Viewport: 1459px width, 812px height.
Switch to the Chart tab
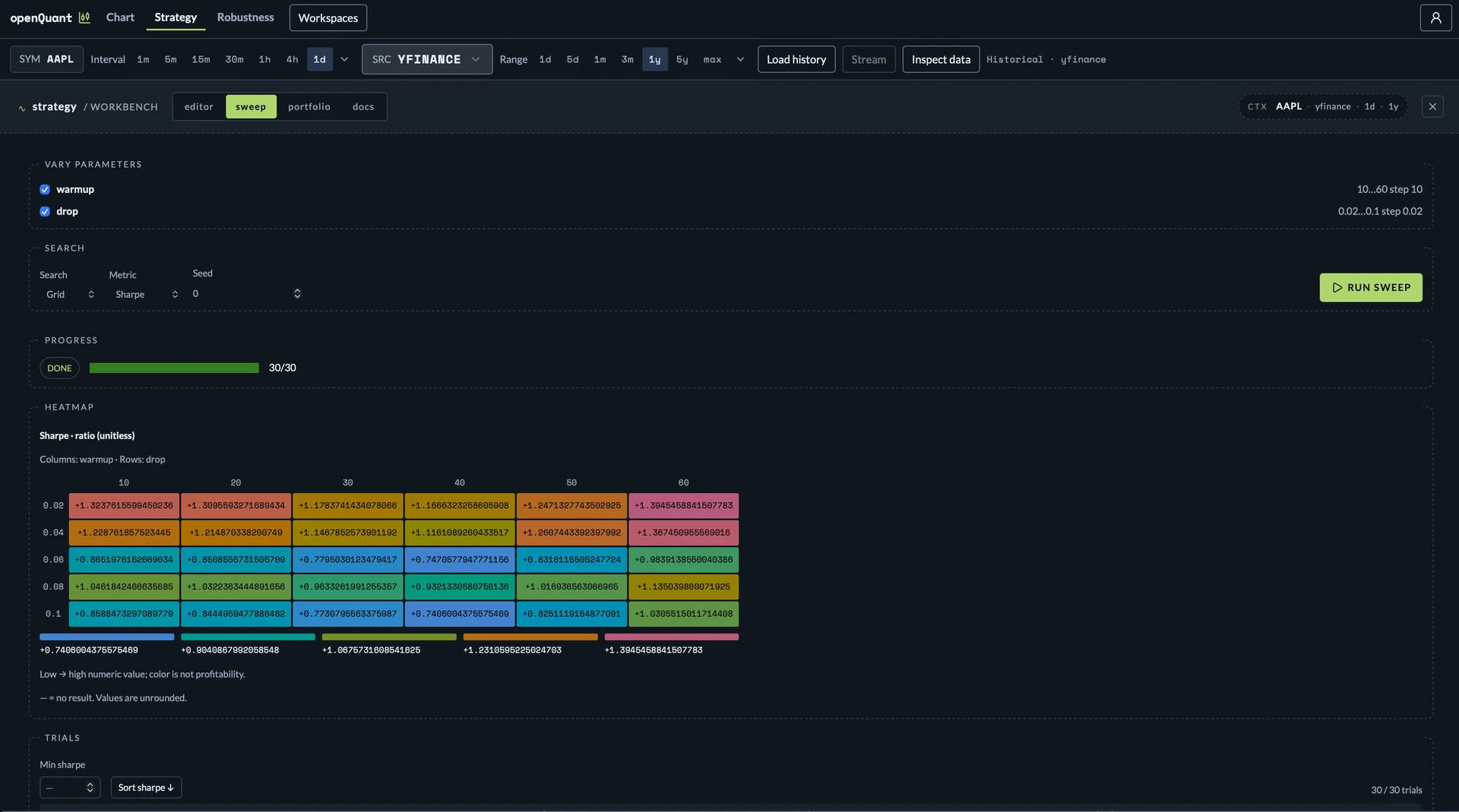coord(120,17)
